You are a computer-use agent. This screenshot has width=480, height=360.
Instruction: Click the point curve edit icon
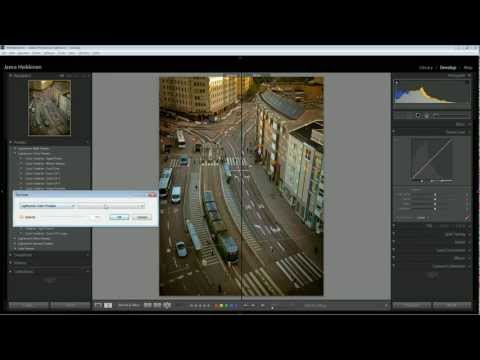467,218
